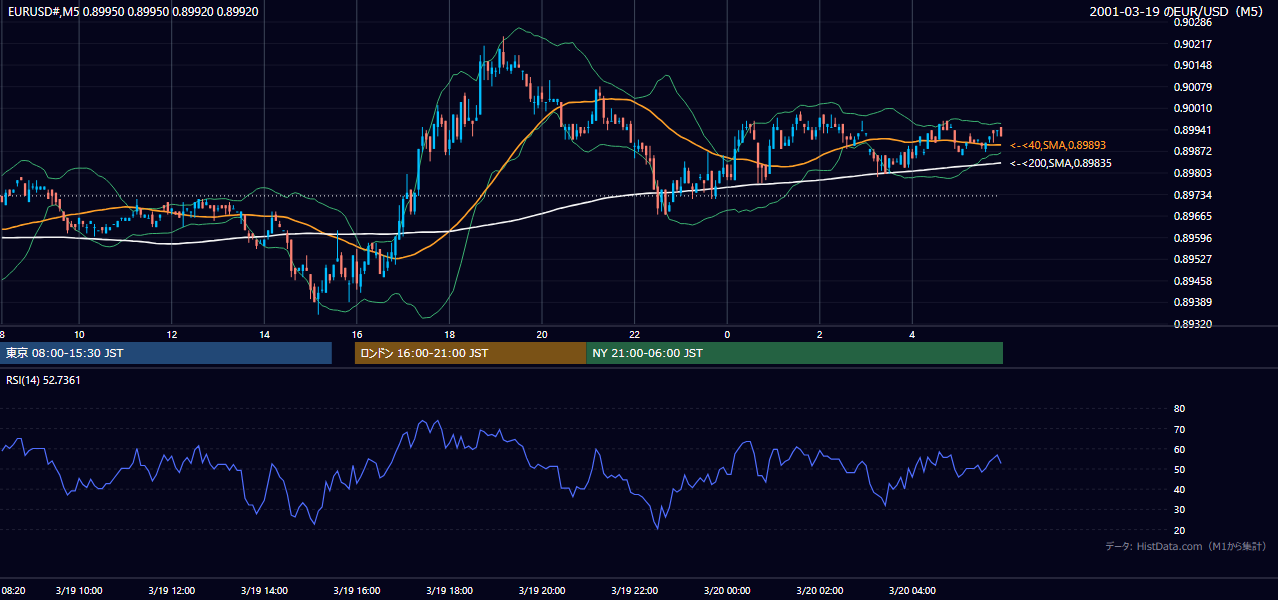Click the midnight hour label 0 under price chart
Viewport: 1278px width, 600px height.
click(x=727, y=334)
